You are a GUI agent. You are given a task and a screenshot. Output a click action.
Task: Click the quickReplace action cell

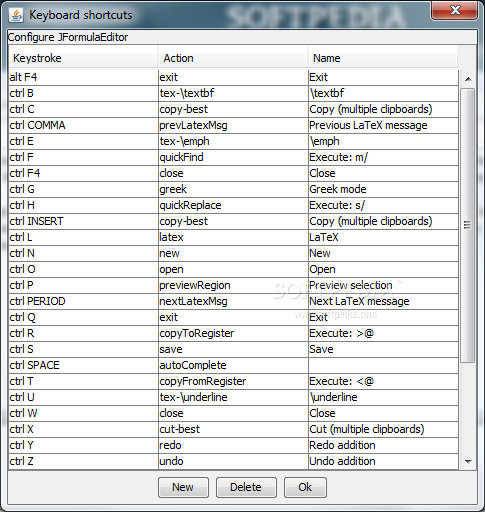pos(233,205)
